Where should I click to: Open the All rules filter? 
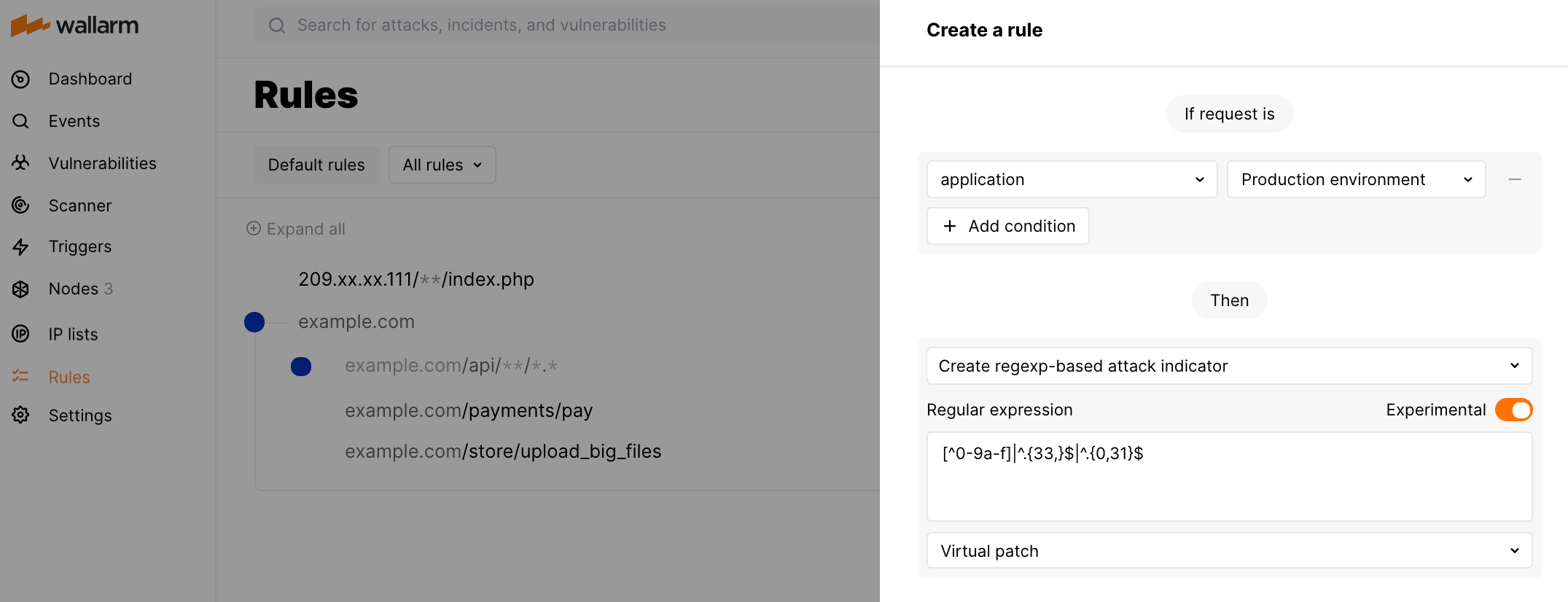(x=442, y=165)
